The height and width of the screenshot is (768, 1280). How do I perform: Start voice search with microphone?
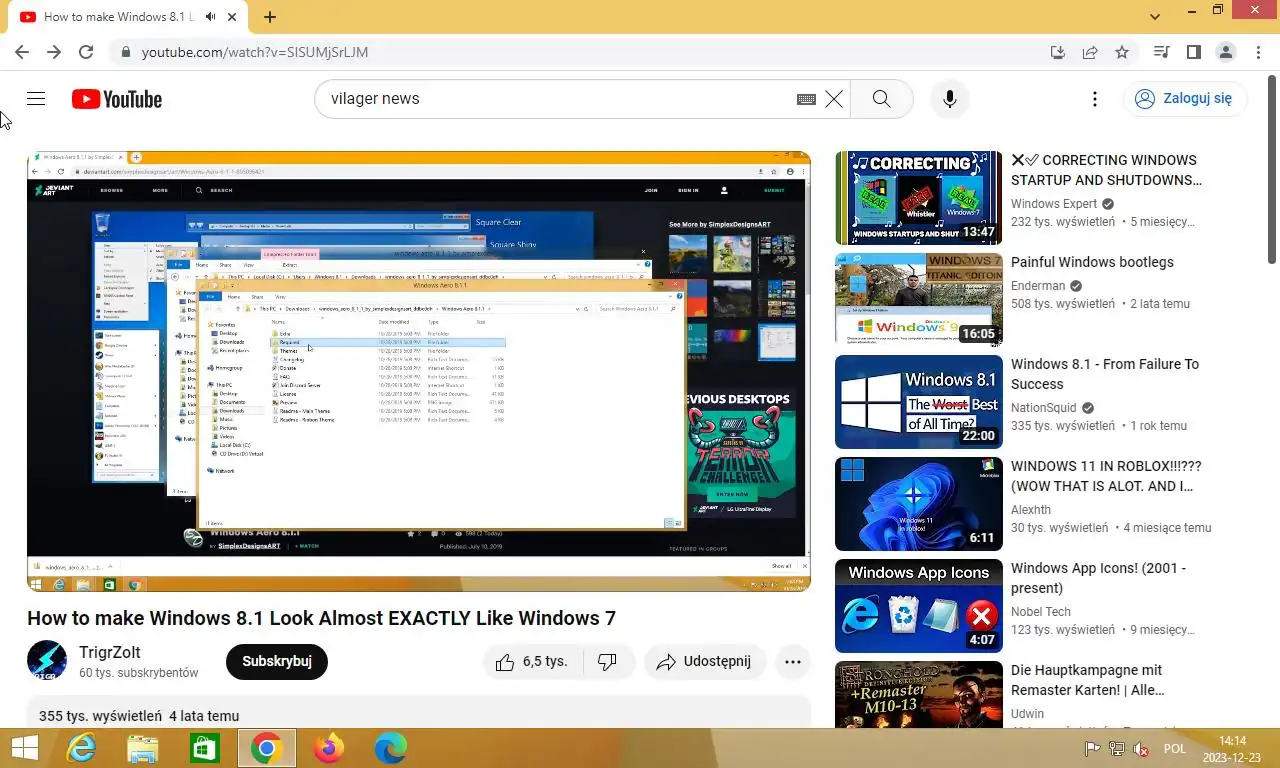950,99
